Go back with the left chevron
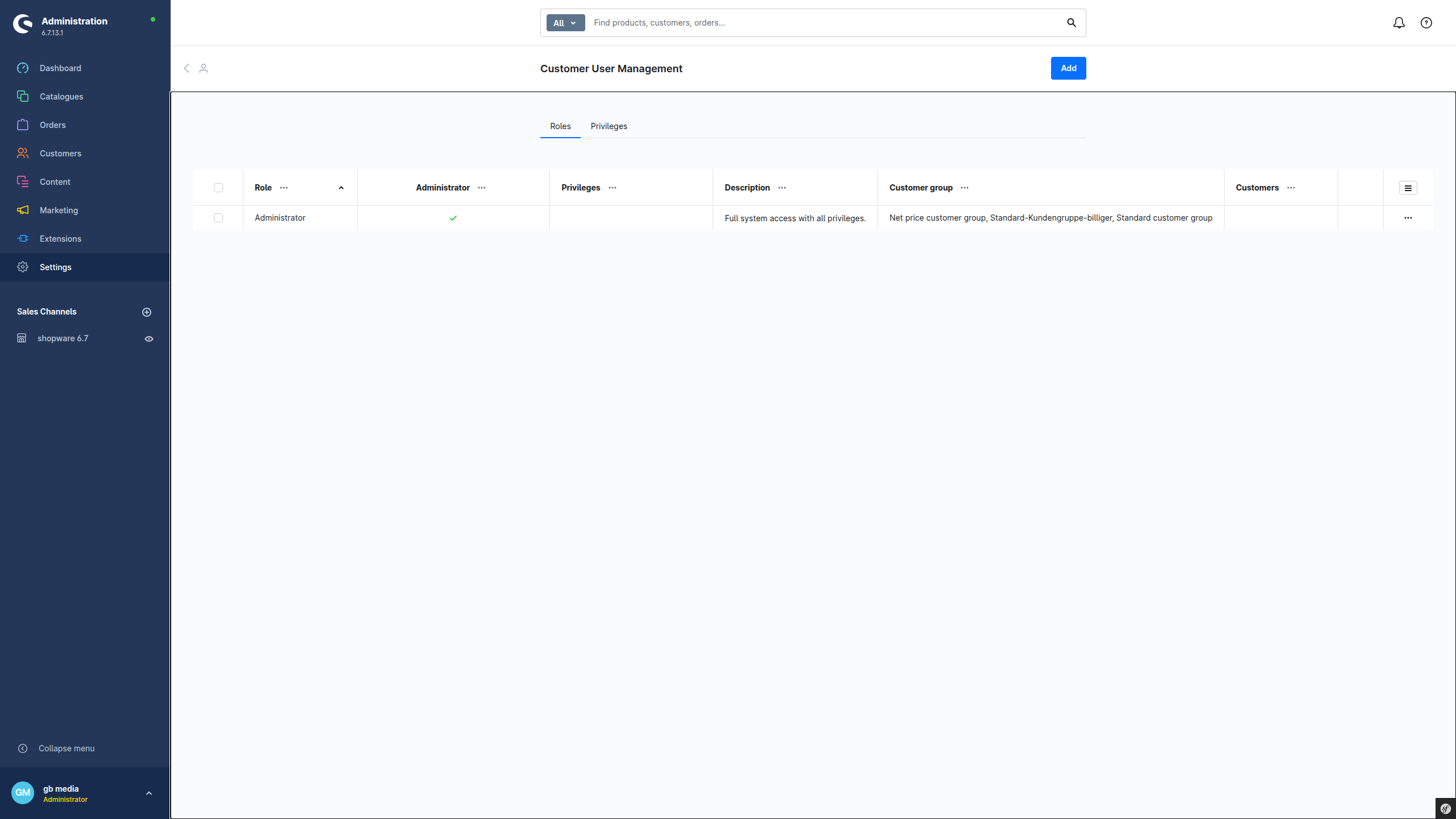Image resolution: width=1456 pixels, height=819 pixels. [187, 68]
